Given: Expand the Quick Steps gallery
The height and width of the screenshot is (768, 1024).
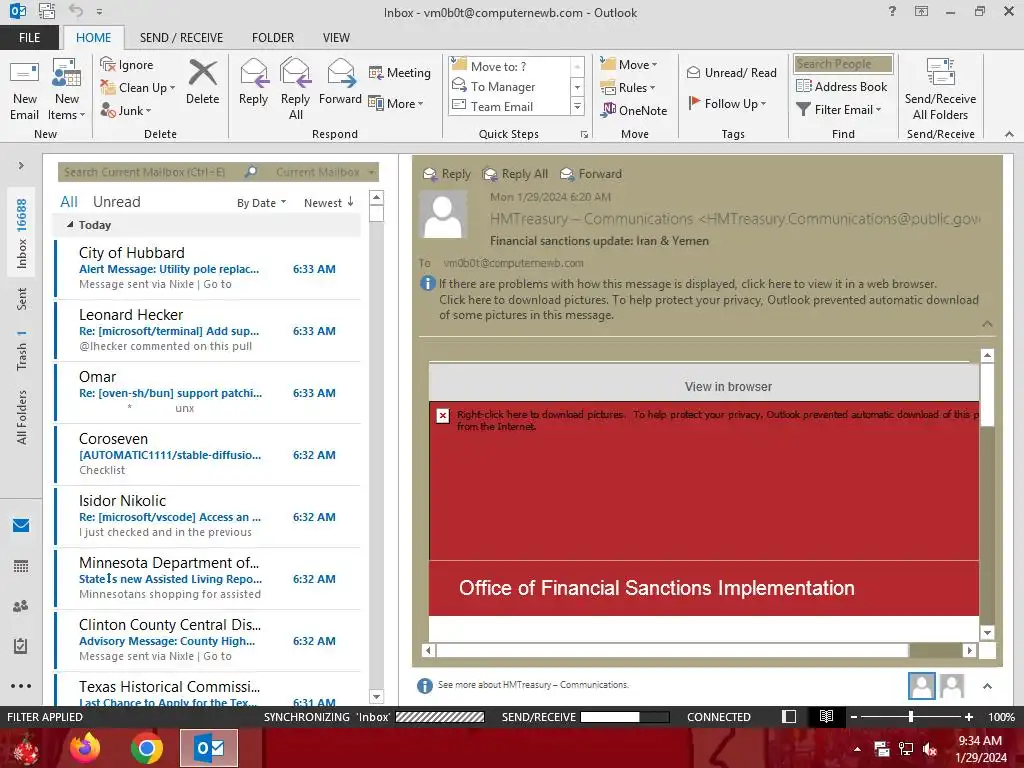Looking at the screenshot, I should pos(577,106).
